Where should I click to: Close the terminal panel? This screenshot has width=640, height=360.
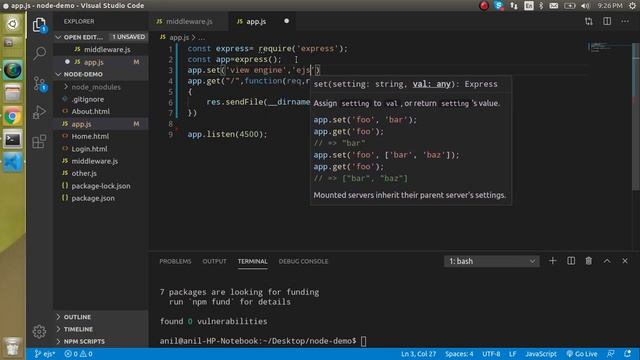click(625, 261)
